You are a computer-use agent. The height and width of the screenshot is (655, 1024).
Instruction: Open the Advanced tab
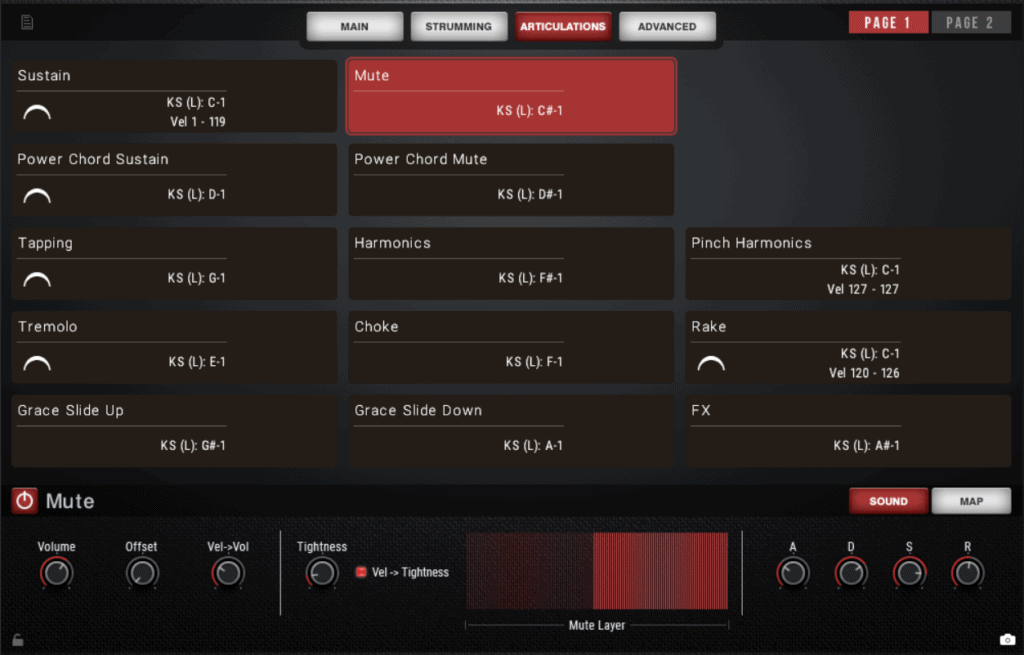click(x=667, y=27)
